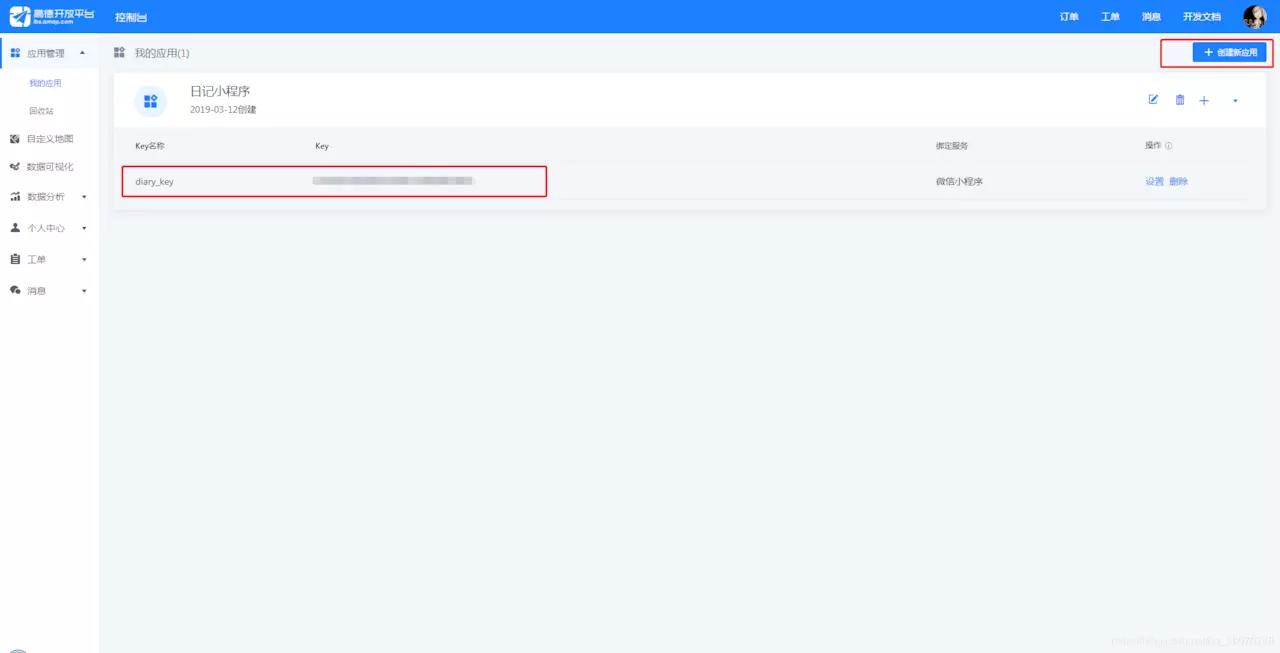This screenshot has height=653, width=1280.
Task: Click the diary_key name cell
Action: coord(154,182)
